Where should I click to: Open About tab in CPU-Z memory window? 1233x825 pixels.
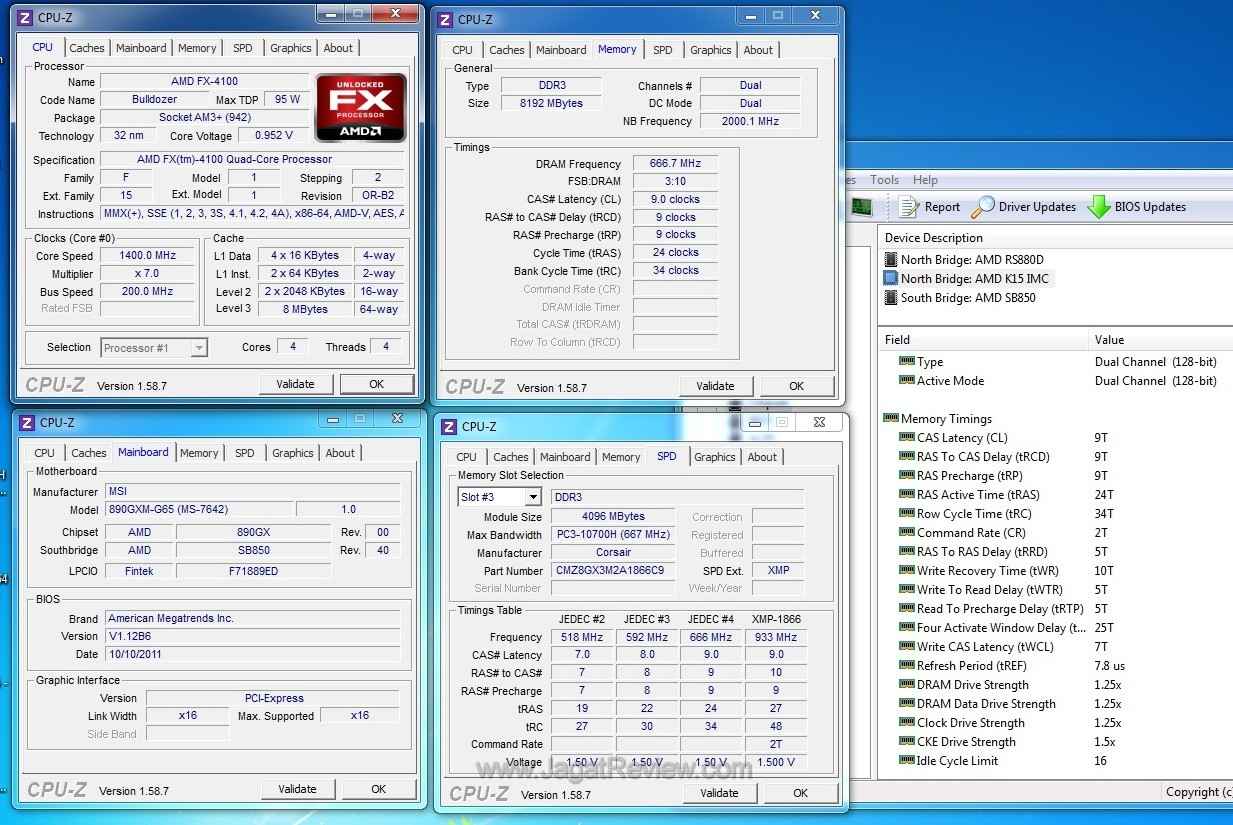[758, 50]
